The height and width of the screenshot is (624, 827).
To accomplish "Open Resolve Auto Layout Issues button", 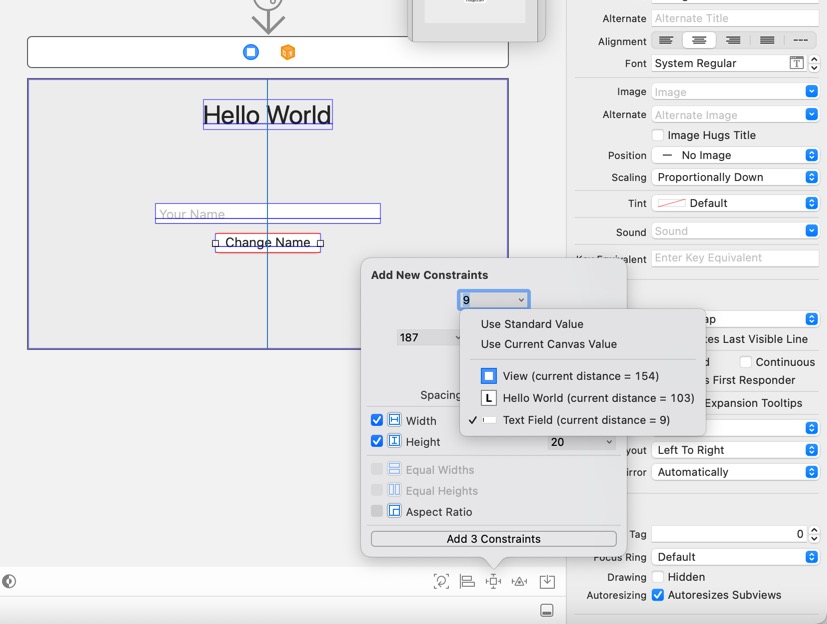I will coord(520,581).
